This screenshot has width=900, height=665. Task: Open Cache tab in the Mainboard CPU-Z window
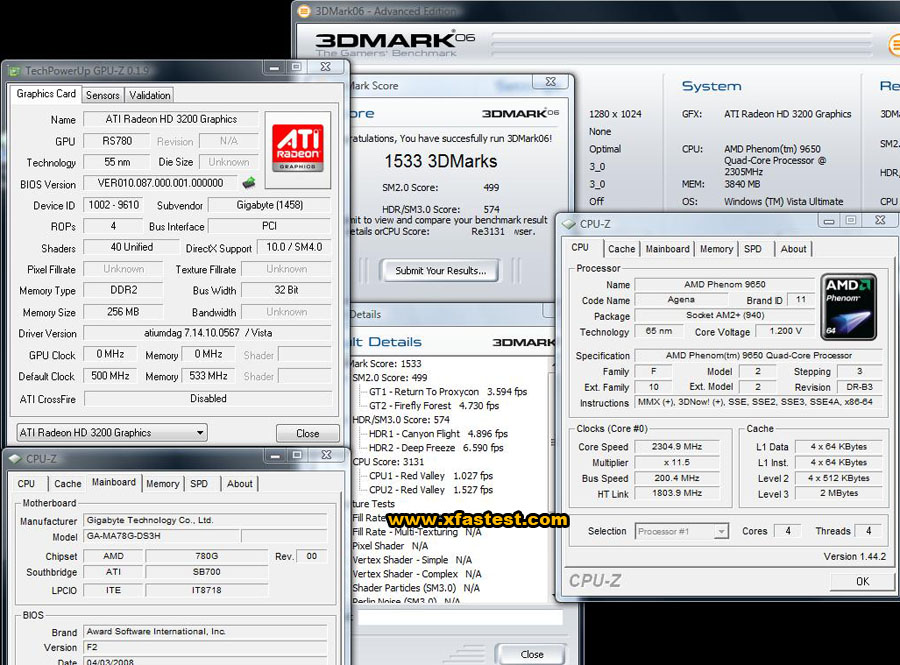pyautogui.click(x=68, y=484)
